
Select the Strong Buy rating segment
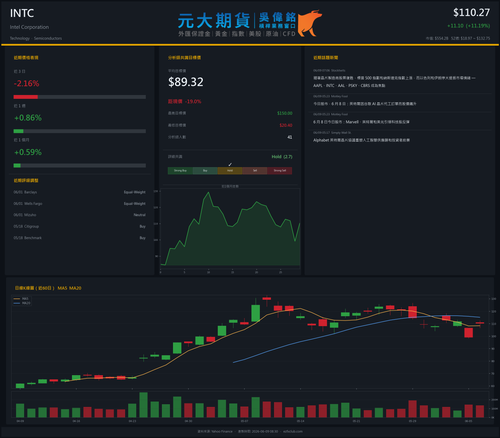tap(180, 171)
